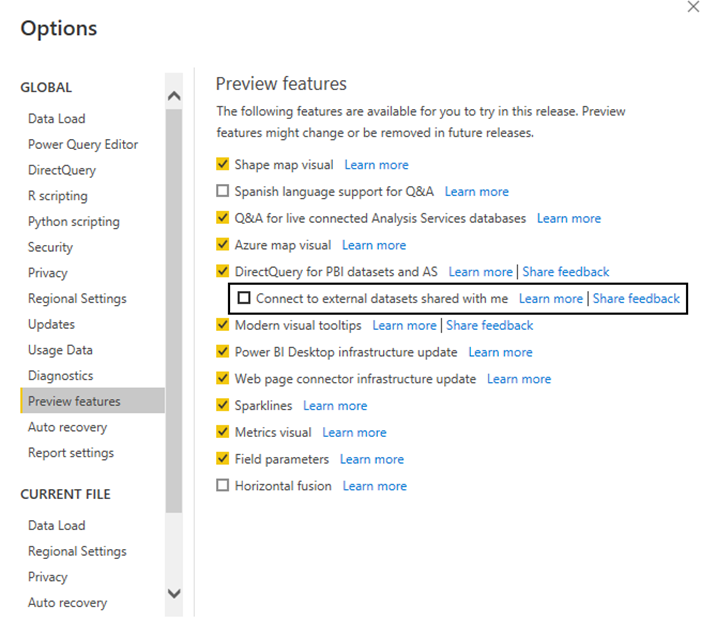Uncheck Shape map visual checkbox
Image resolution: width=701 pixels, height=622 pixels.
(223, 164)
